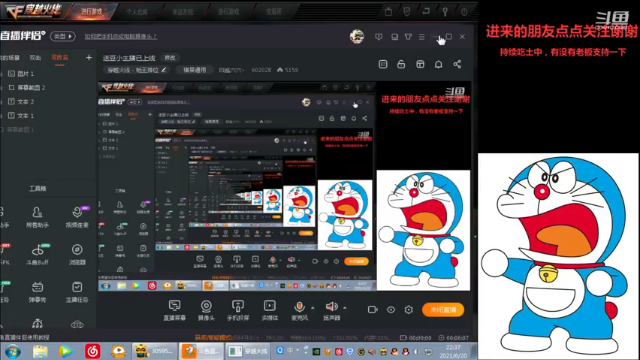
Task: Open the phone-as-webcam help link
Action: (x=120, y=36)
